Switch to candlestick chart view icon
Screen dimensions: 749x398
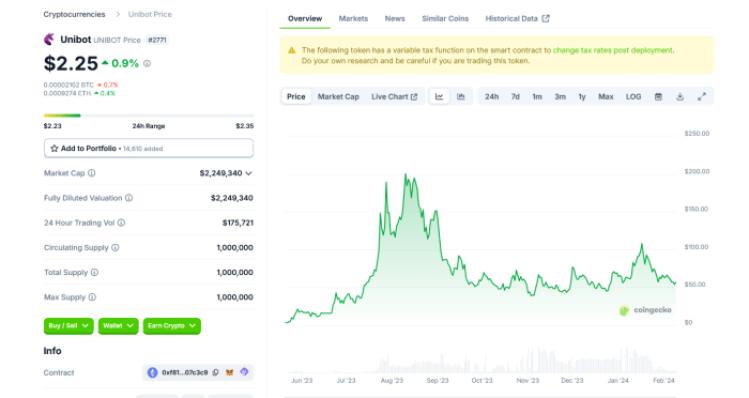point(461,97)
